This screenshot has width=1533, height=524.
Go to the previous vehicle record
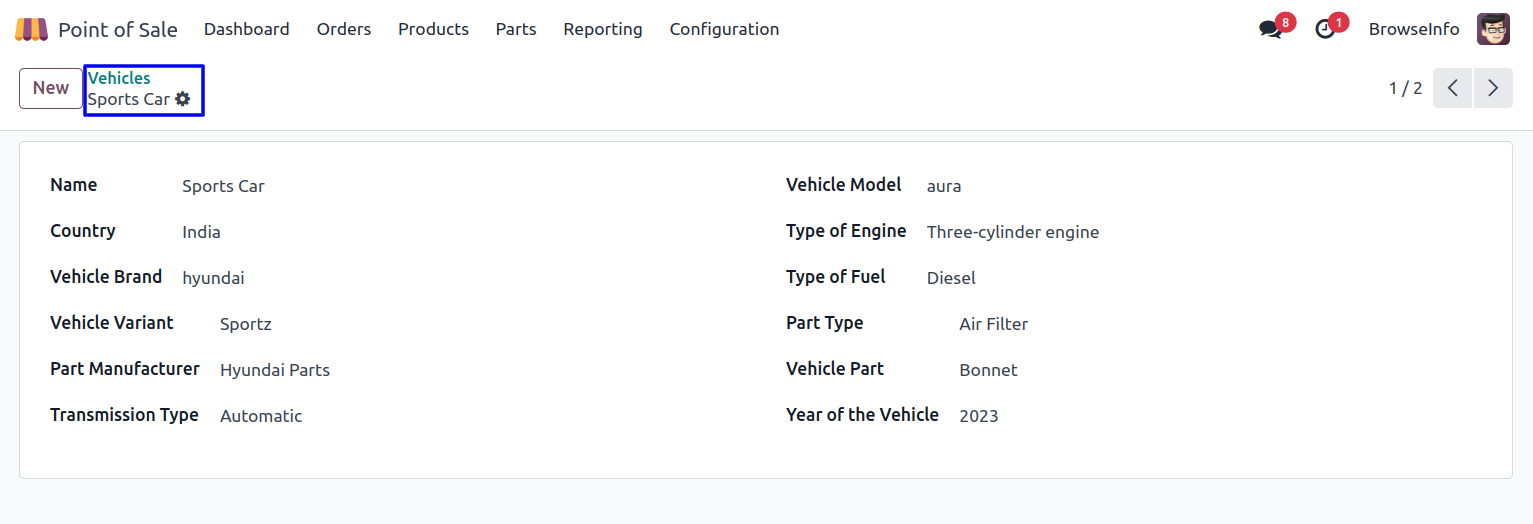(x=1453, y=88)
